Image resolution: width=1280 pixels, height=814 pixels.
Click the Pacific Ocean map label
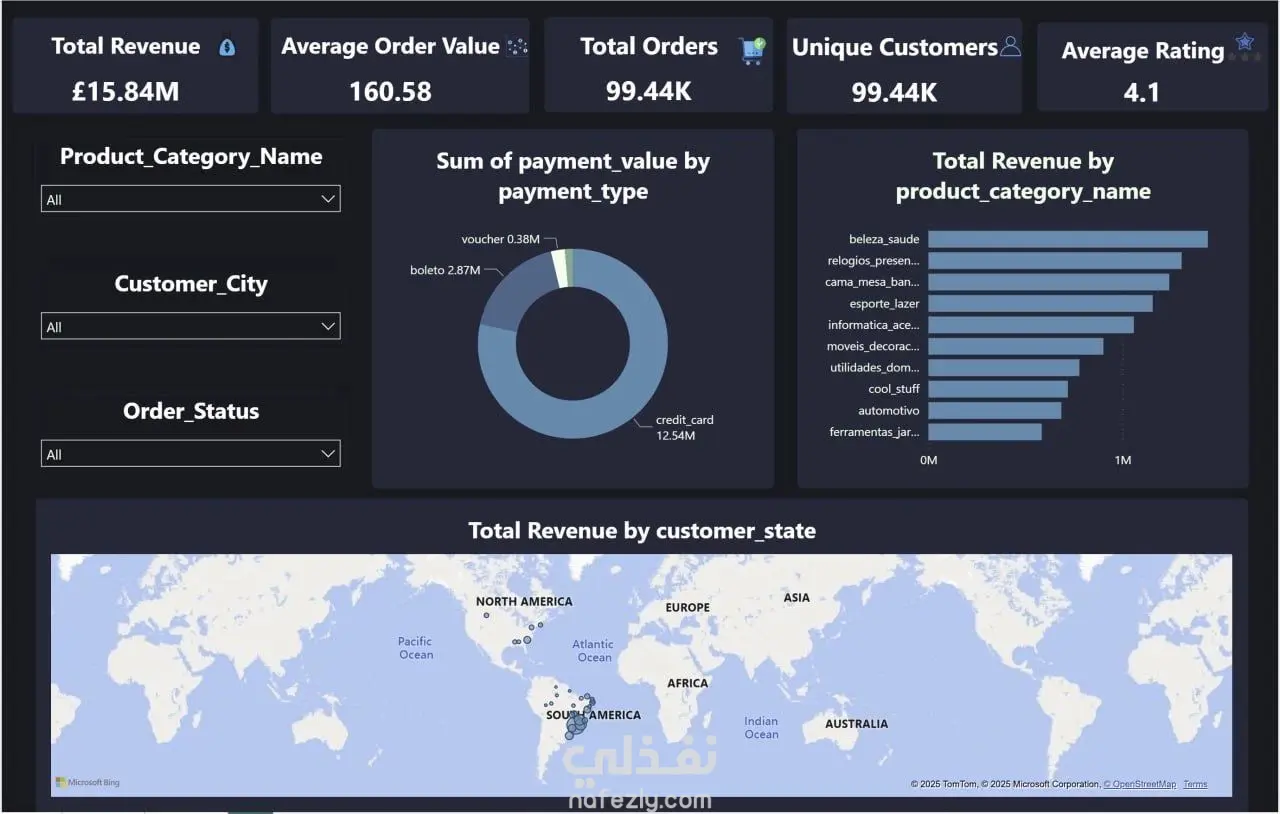[415, 648]
